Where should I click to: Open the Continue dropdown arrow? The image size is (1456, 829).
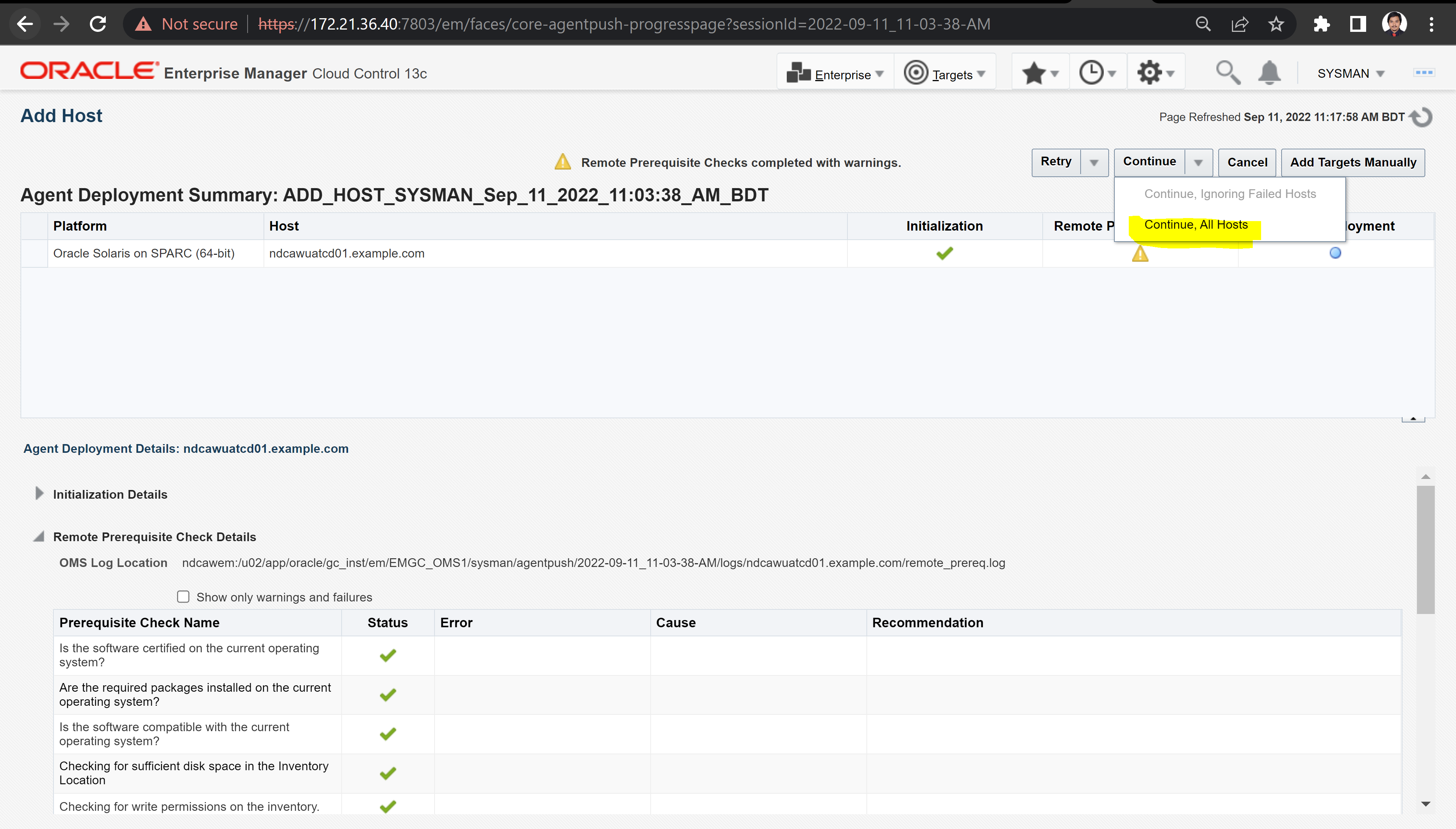coord(1198,163)
